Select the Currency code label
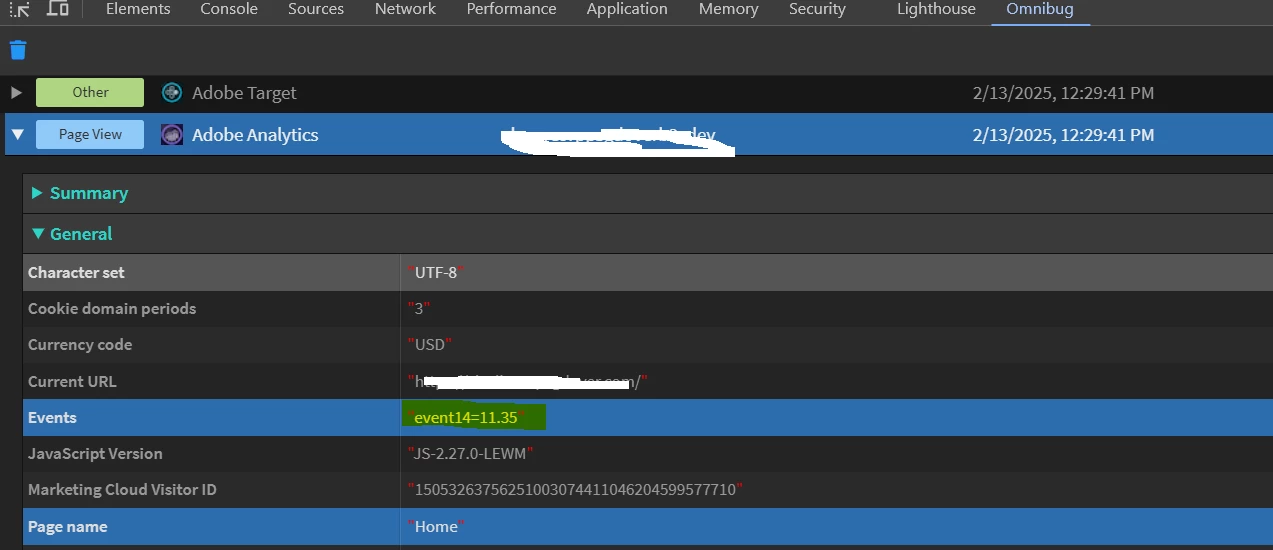This screenshot has height=550, width=1273. (80, 345)
